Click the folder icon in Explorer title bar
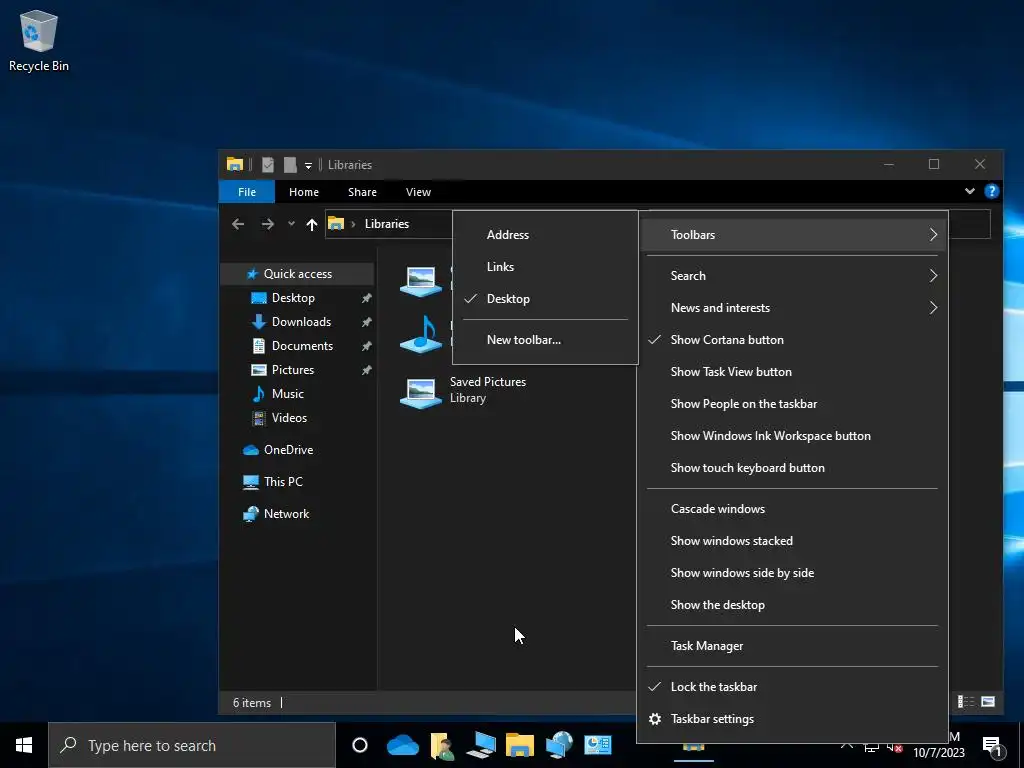The width and height of the screenshot is (1024, 768). click(x=234, y=165)
